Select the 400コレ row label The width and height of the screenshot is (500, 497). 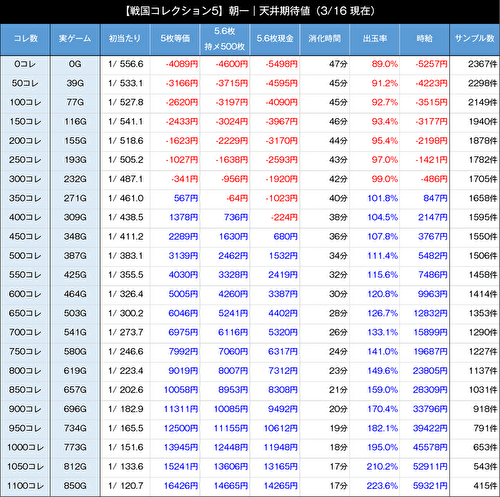[25, 217]
